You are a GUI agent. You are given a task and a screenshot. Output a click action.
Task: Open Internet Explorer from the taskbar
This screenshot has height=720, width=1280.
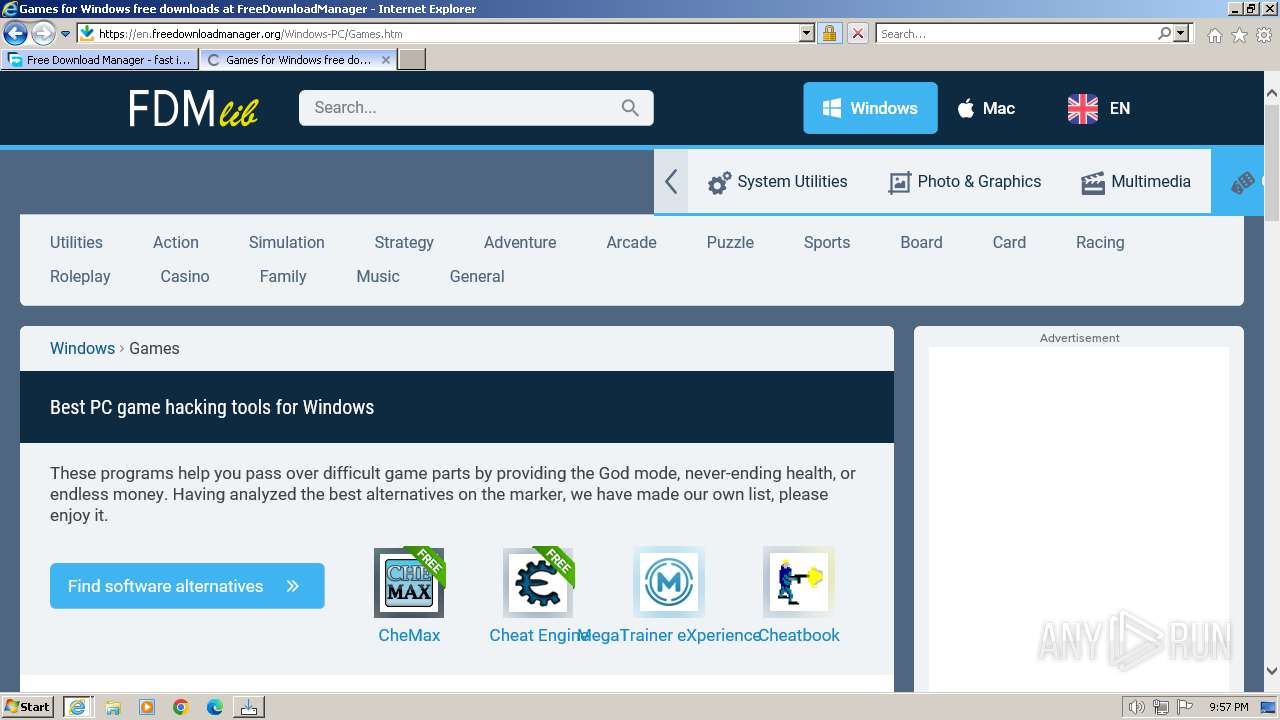click(78, 707)
